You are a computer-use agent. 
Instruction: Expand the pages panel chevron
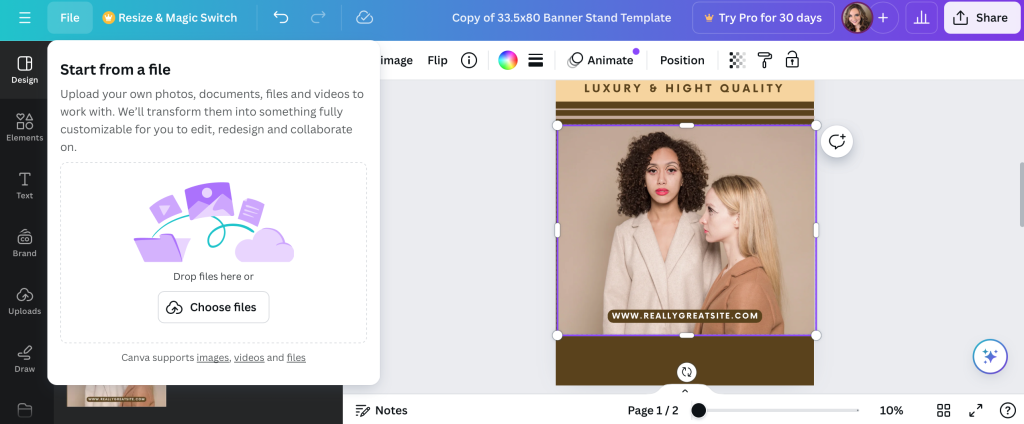tap(685, 391)
